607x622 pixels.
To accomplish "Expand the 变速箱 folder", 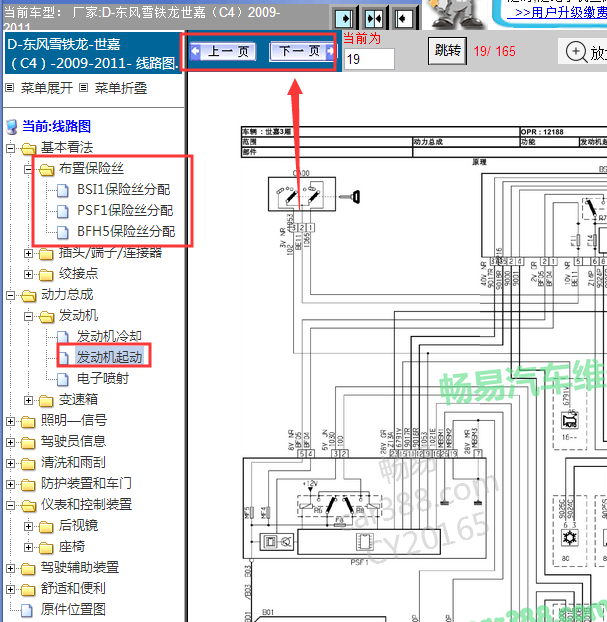I will click(28, 401).
